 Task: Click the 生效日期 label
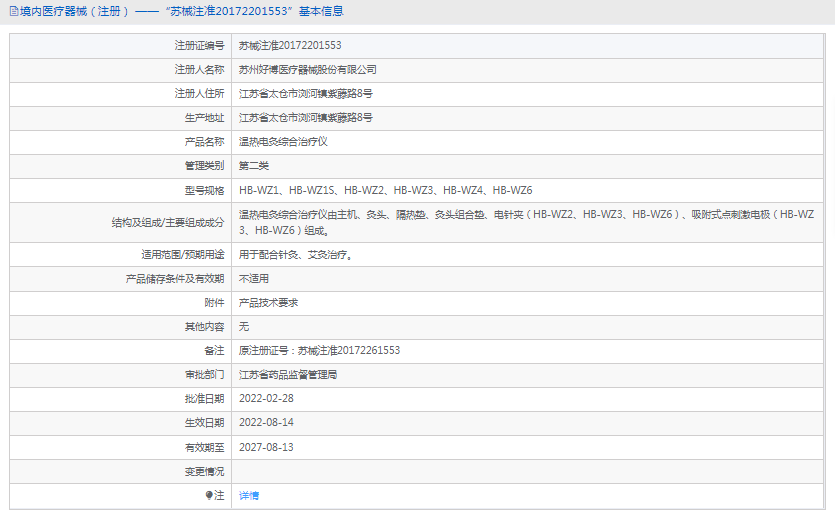204,423
